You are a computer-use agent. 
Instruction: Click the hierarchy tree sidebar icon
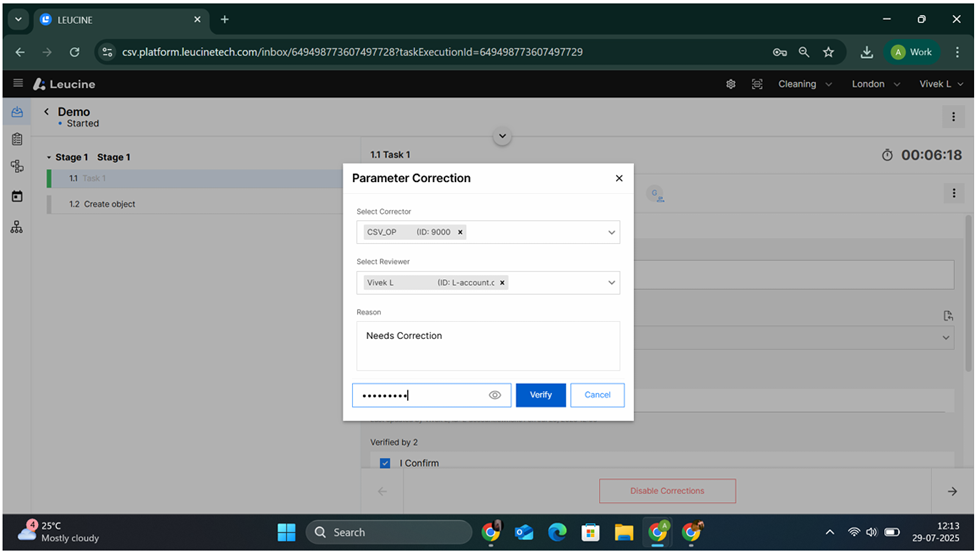point(17,227)
